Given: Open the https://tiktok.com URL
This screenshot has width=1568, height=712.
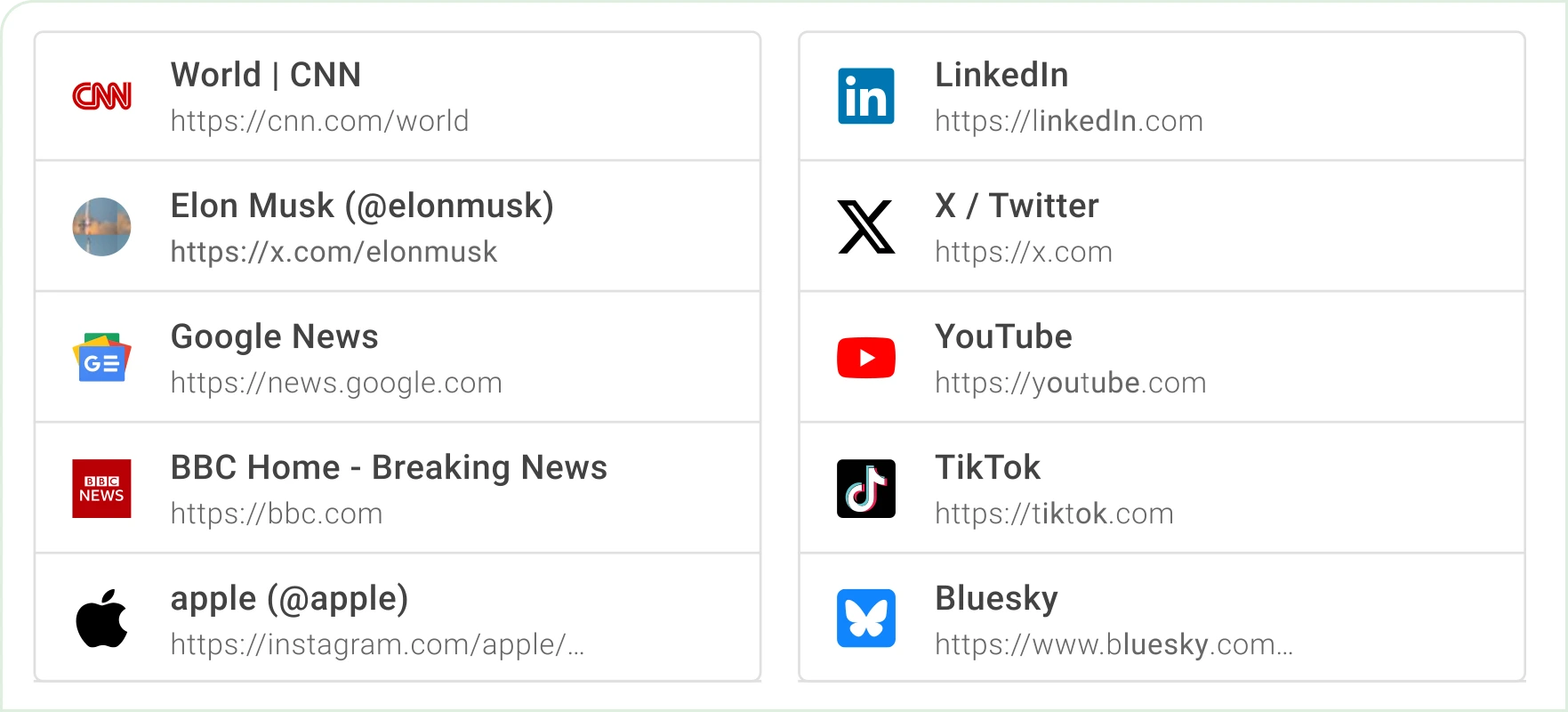Looking at the screenshot, I should point(1054,514).
